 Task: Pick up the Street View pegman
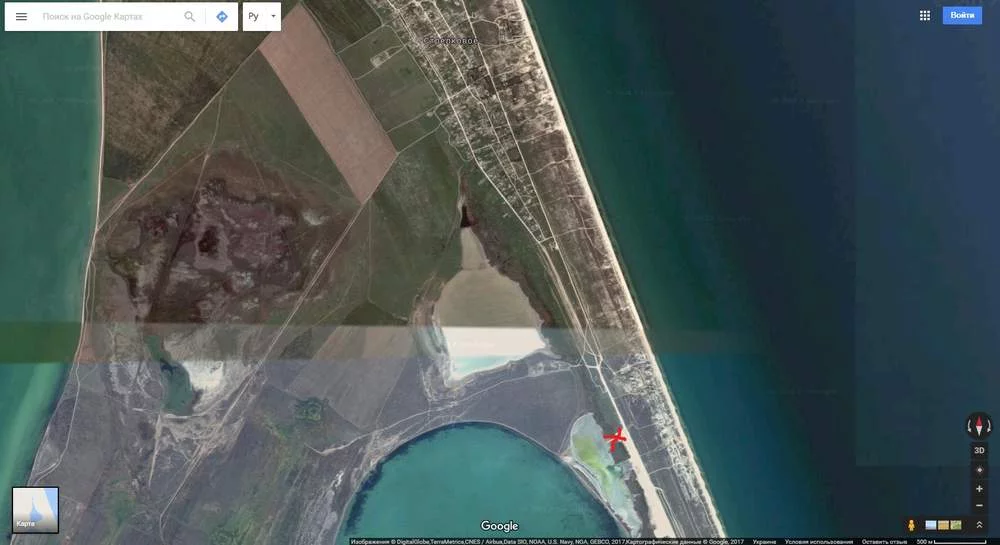[x=911, y=525]
